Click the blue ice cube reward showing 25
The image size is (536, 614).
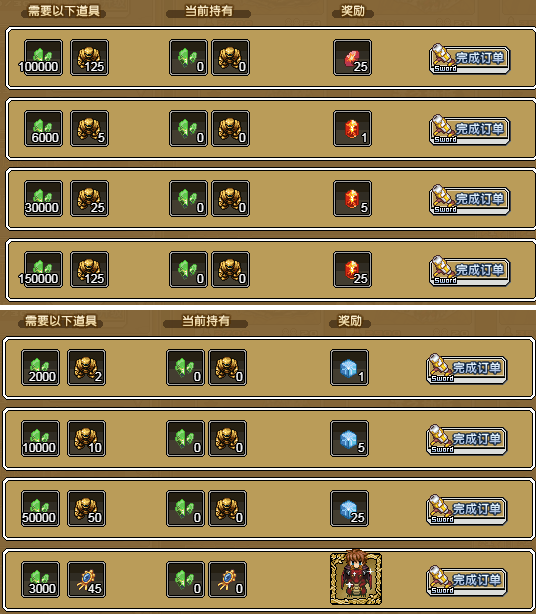pyautogui.click(x=349, y=509)
